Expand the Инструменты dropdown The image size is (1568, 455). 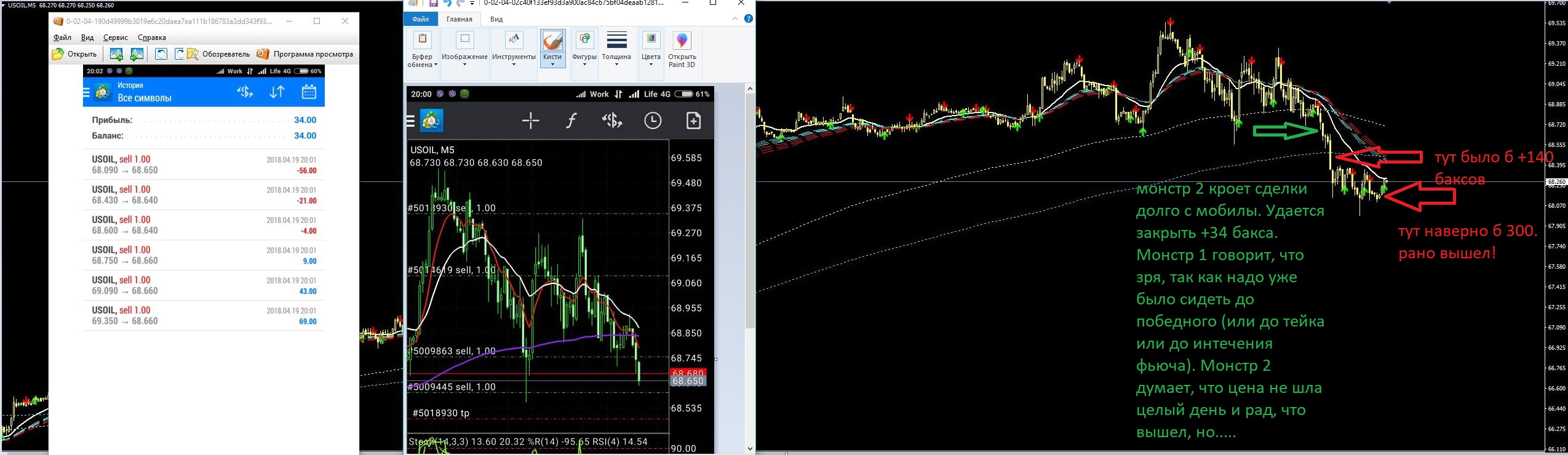[514, 54]
